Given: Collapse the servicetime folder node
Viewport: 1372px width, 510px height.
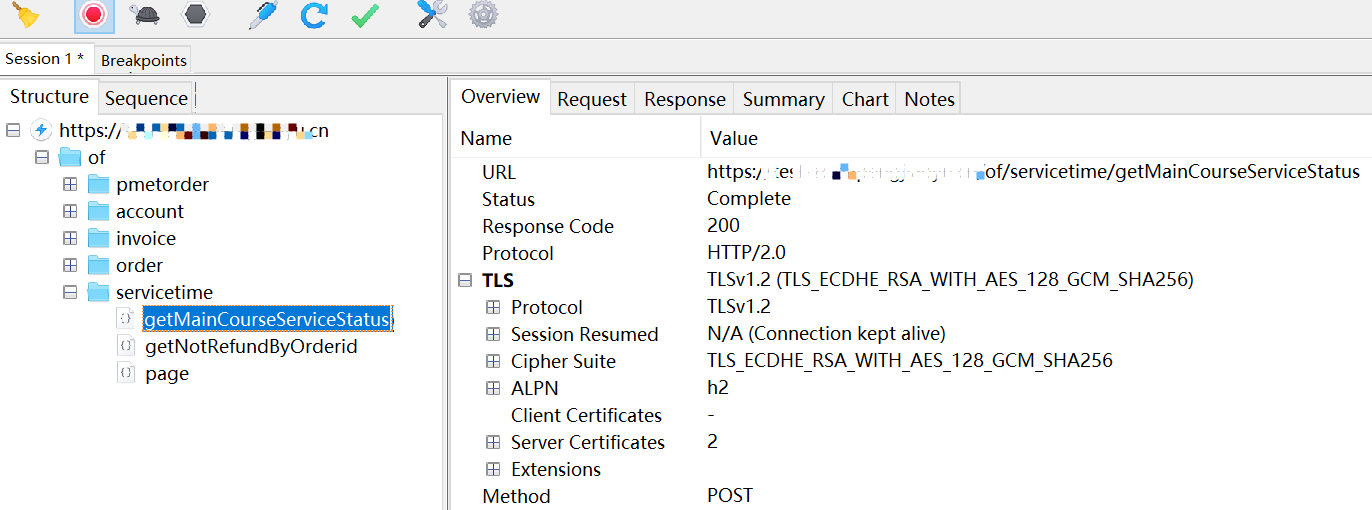Looking at the screenshot, I should point(70,292).
